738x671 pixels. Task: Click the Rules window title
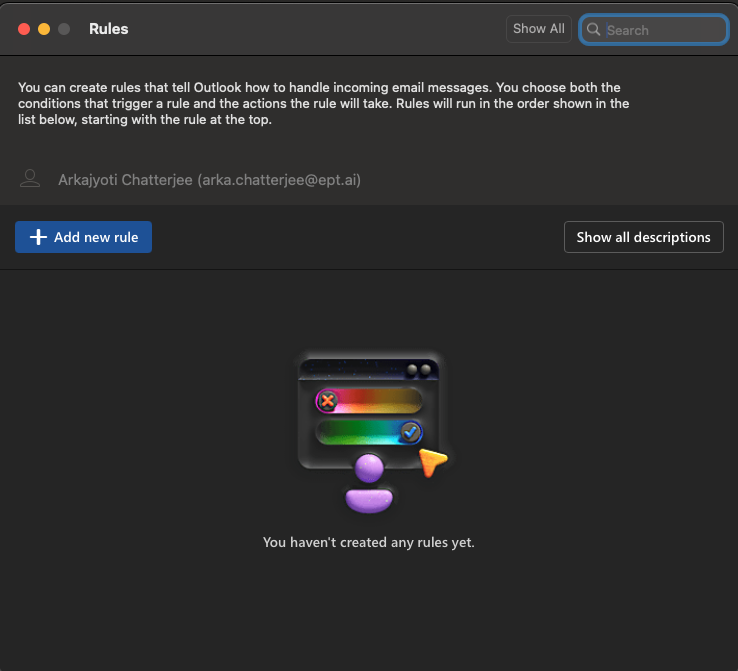(108, 29)
